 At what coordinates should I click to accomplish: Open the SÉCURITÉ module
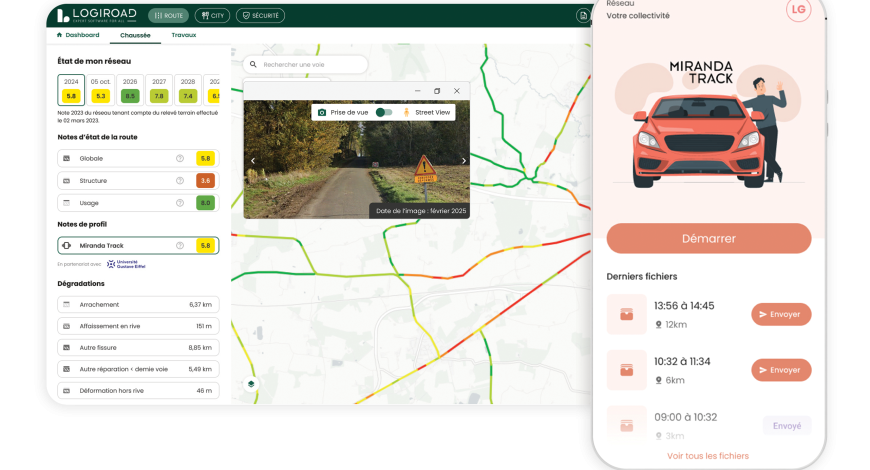coord(260,16)
